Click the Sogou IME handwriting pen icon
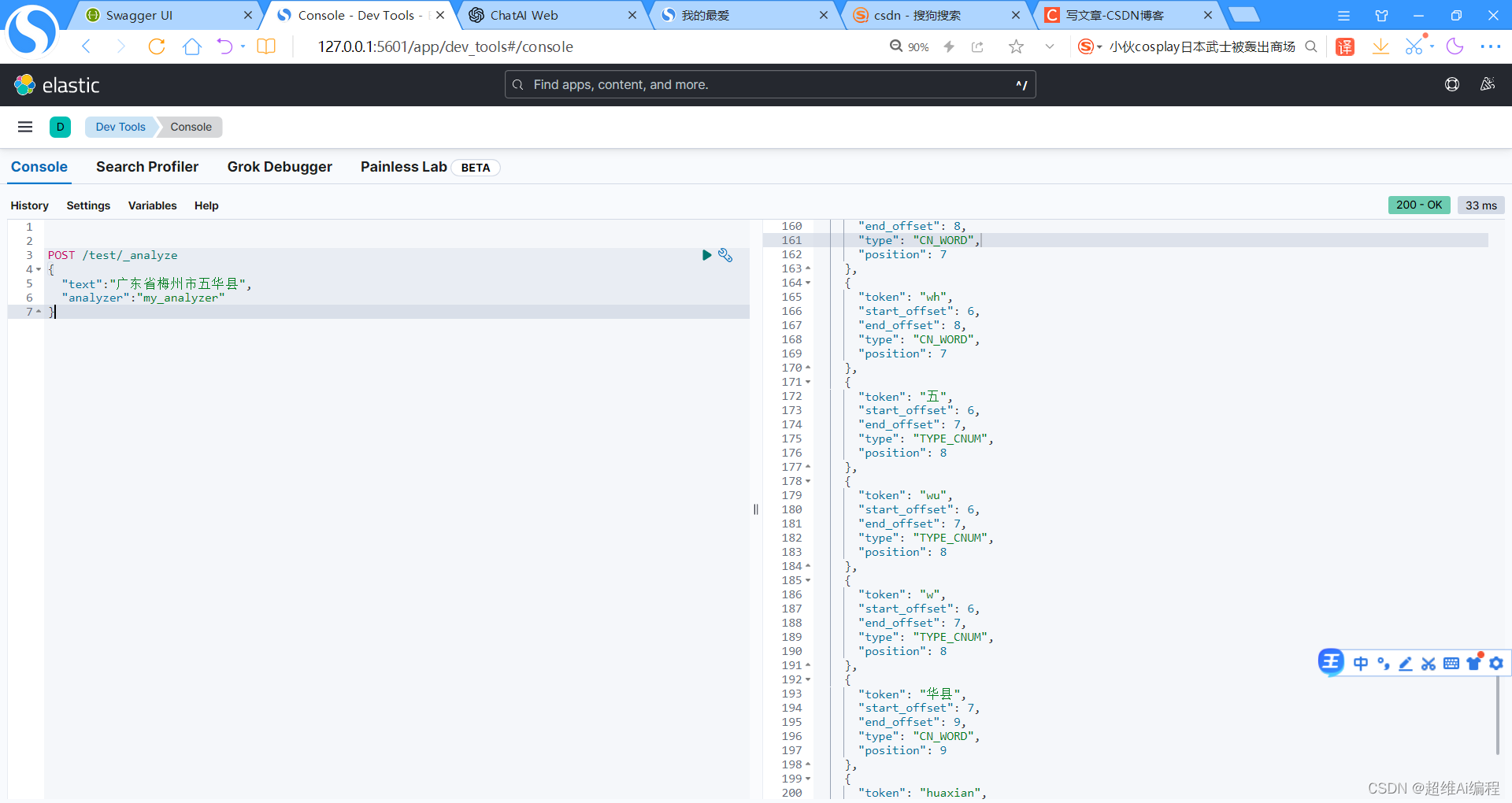Viewport: 1512px width, 803px height. 1406,663
